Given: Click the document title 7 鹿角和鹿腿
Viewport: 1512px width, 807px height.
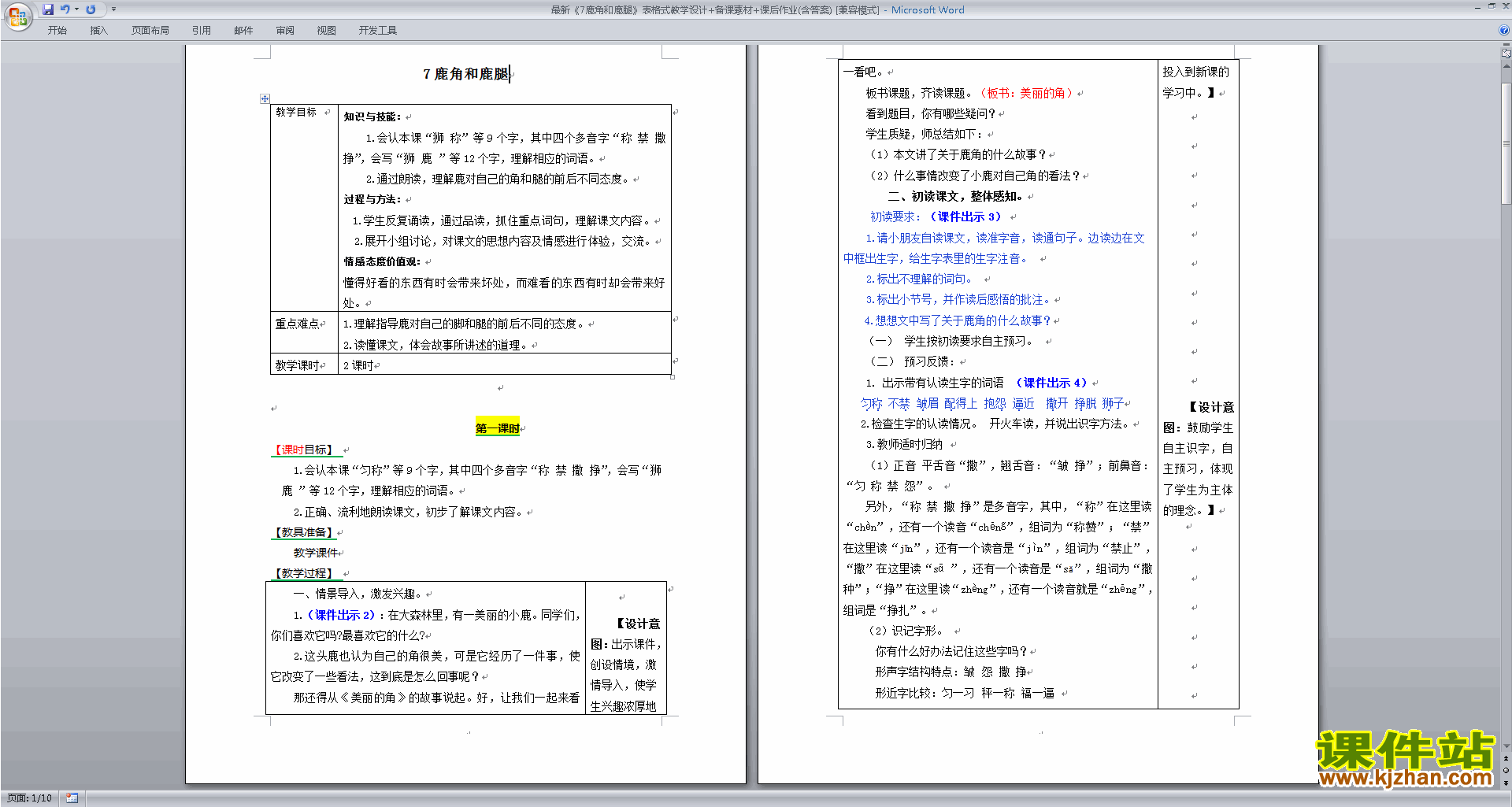Looking at the screenshot, I should pos(465,74).
